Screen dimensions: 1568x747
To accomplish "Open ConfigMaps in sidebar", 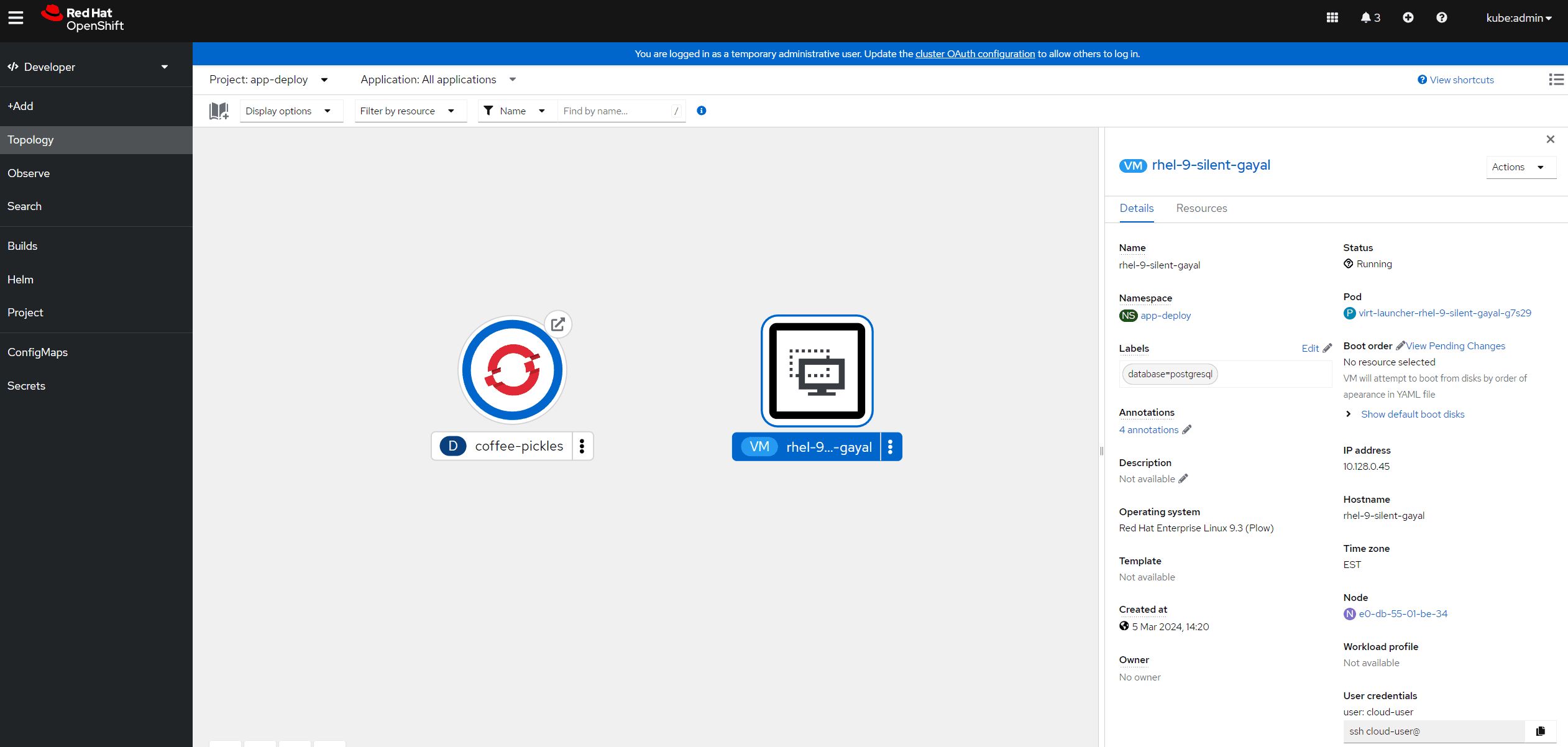I will [x=96, y=352].
